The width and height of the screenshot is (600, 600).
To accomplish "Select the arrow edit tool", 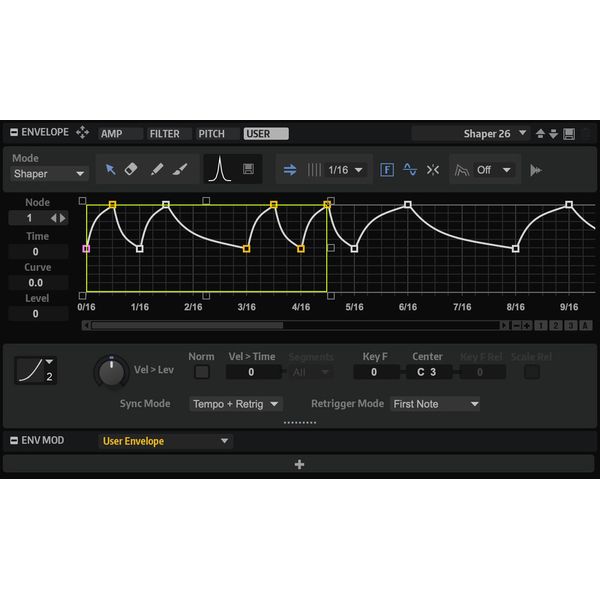I will 111,170.
